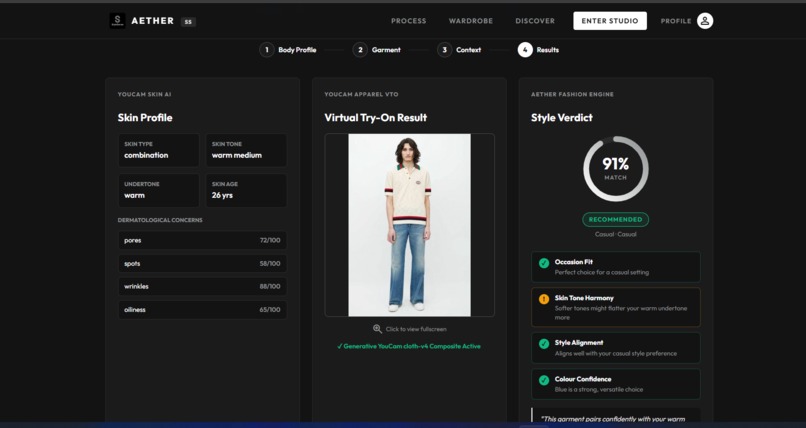Image resolution: width=806 pixels, height=428 pixels.
Task: Select the oiliness 65/100 row
Action: pos(203,310)
